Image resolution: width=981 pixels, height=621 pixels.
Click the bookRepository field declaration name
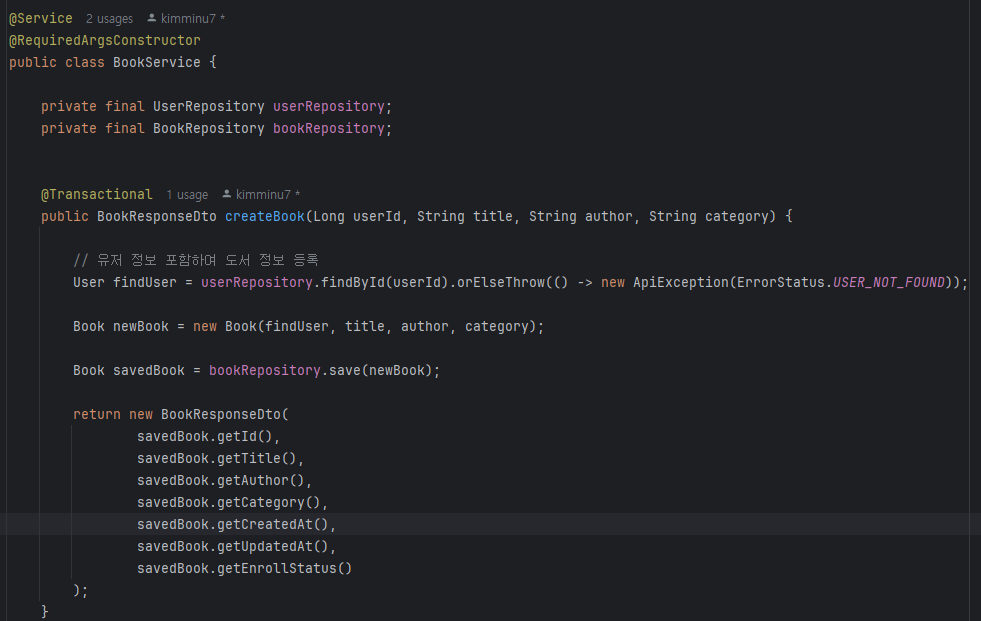tap(328, 129)
